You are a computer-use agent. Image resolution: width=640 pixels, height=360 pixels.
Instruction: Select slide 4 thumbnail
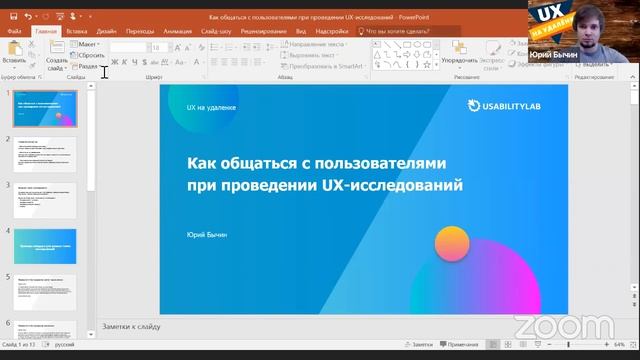click(45, 246)
